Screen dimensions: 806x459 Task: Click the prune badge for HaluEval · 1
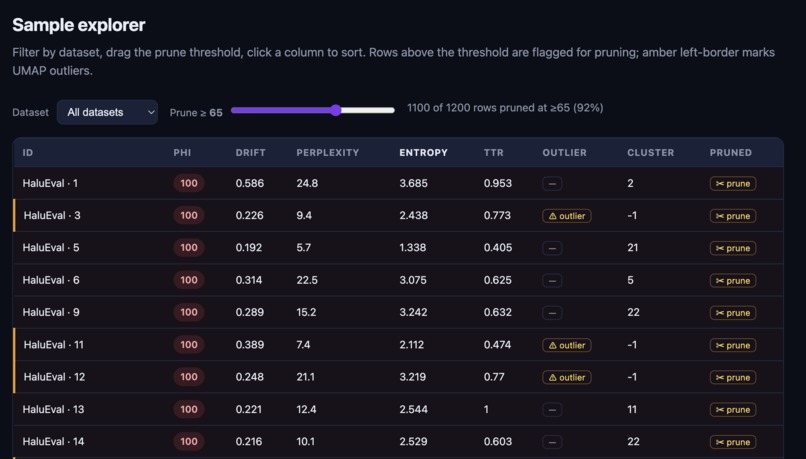(732, 183)
